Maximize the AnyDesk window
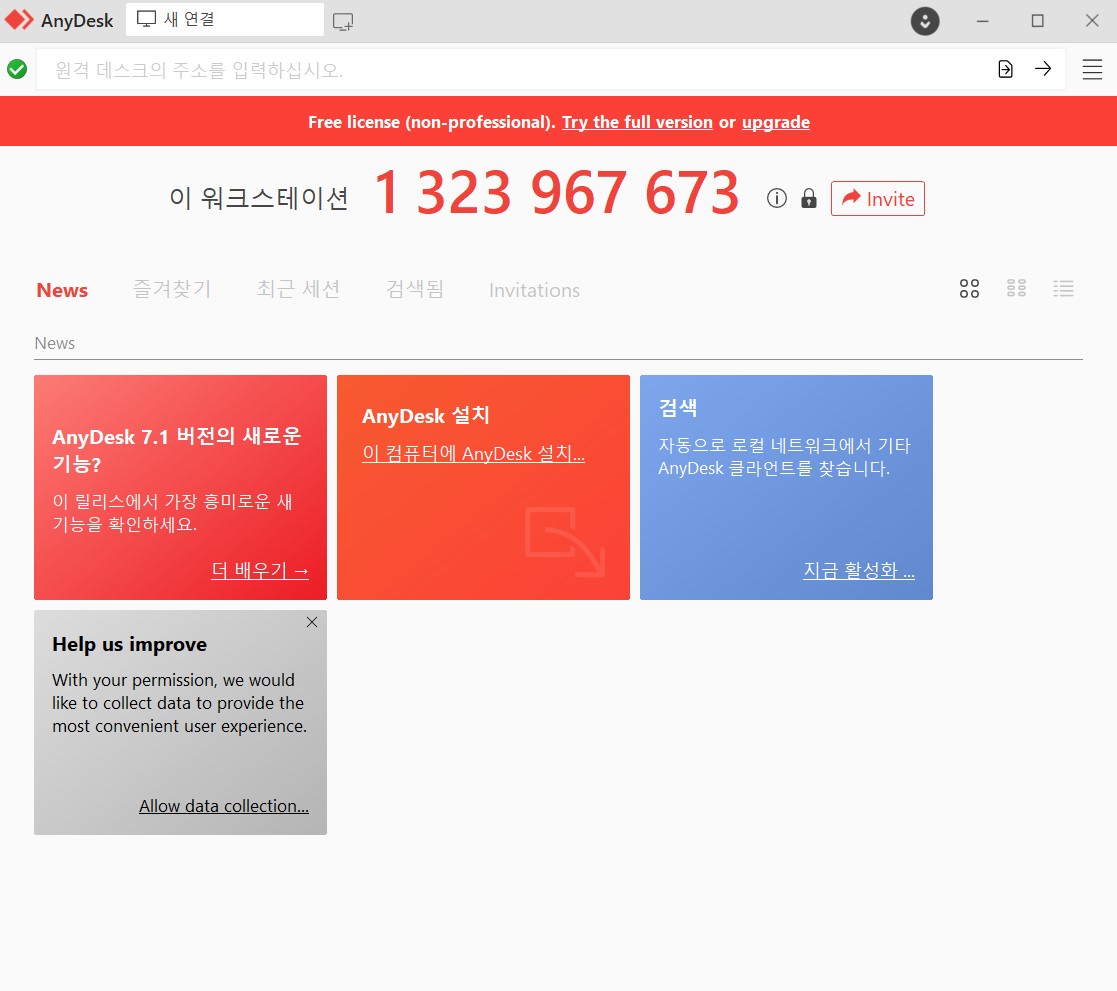The image size is (1117, 991). [x=1037, y=21]
